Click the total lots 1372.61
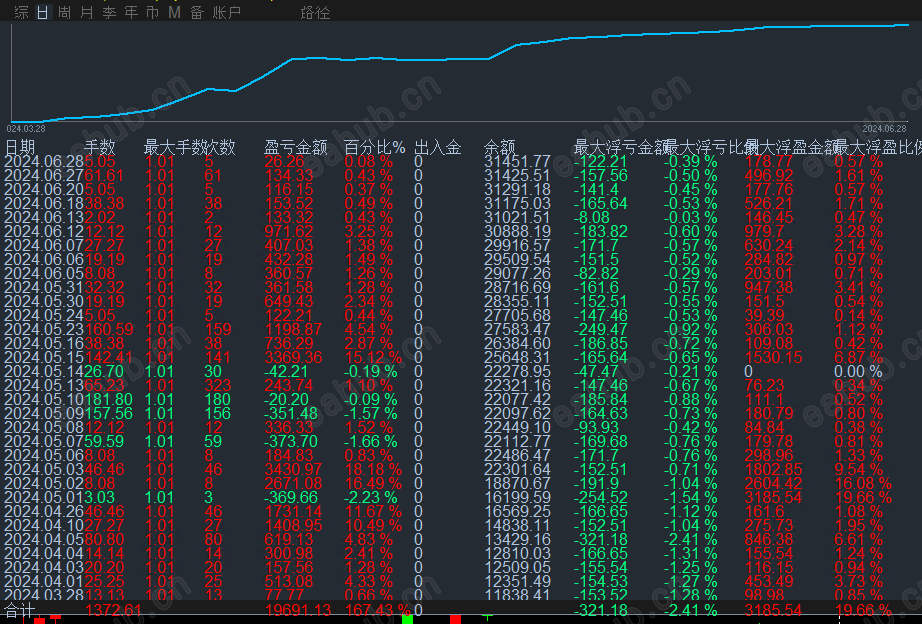This screenshot has height=624, width=922. (113, 610)
